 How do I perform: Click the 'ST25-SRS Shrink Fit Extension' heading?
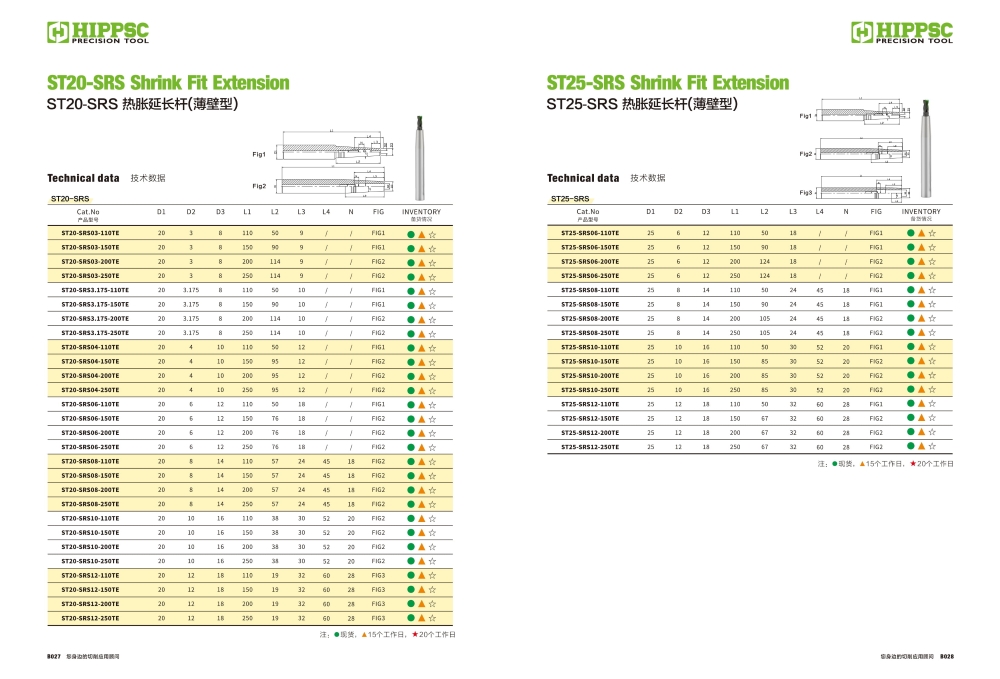click(668, 83)
